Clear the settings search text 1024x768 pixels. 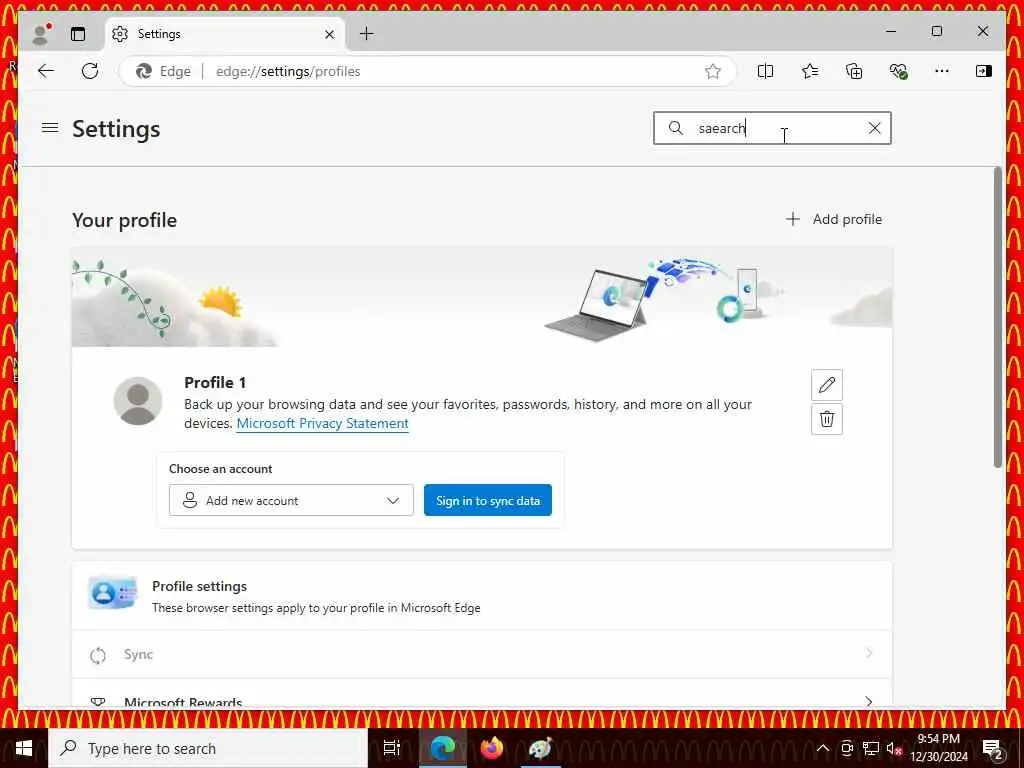[x=874, y=128]
